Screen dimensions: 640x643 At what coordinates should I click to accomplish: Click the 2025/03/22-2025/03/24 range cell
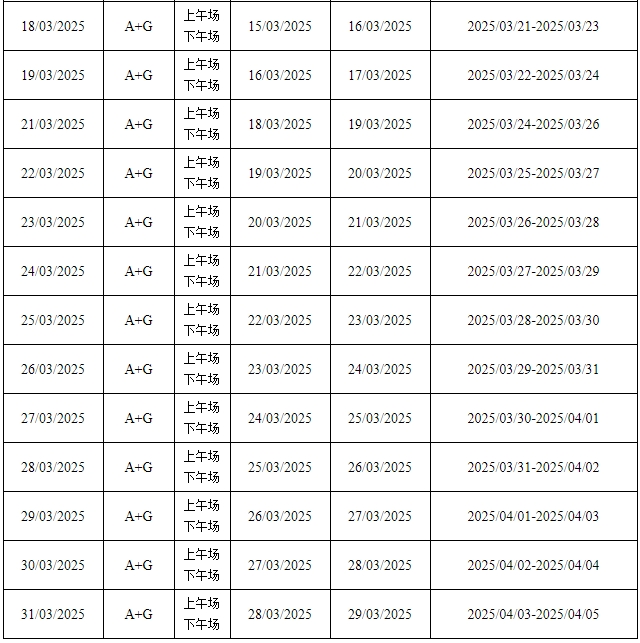pyautogui.click(x=533, y=75)
